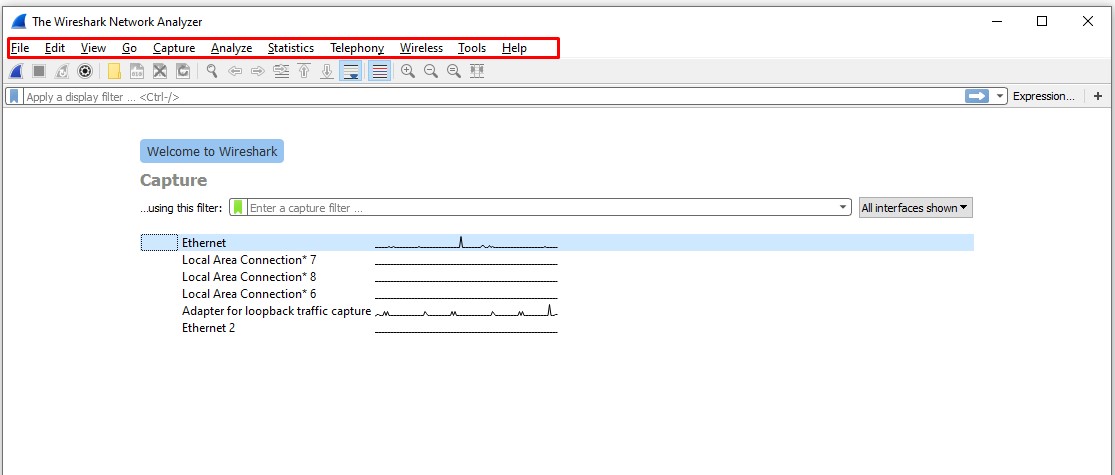Save this capture file icon
Viewport: 1115px width, 475px height.
(x=137, y=71)
